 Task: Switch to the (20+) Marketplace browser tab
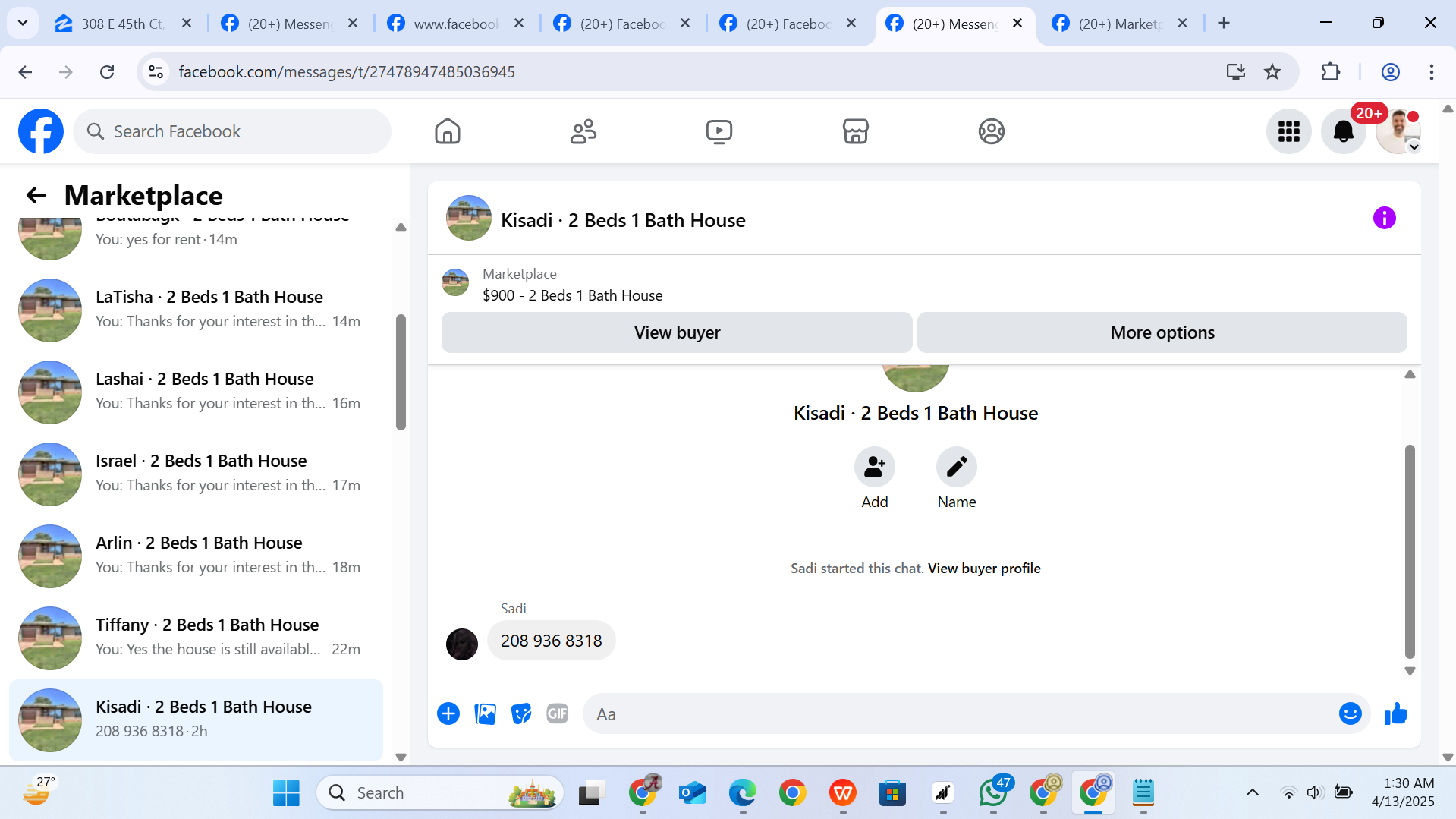(x=1120, y=24)
